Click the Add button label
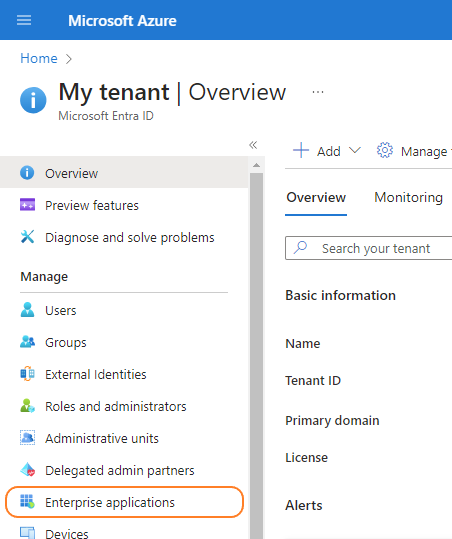Image resolution: width=452 pixels, height=539 pixels. click(x=329, y=151)
